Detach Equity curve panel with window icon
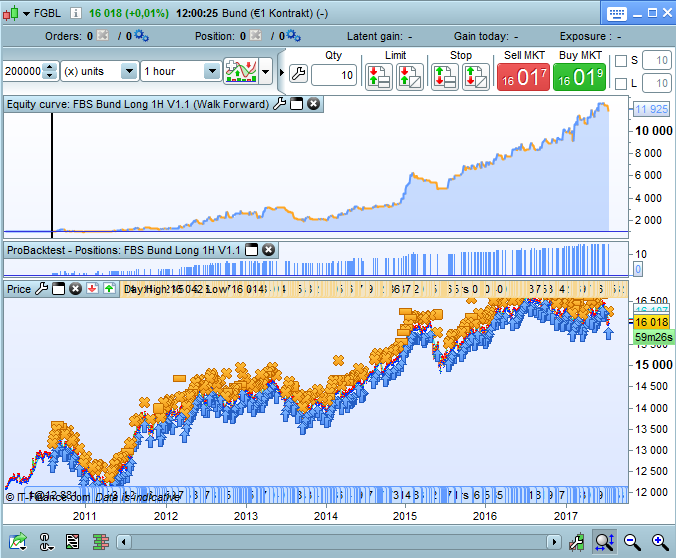Image resolution: width=676 pixels, height=558 pixels. 297,104
